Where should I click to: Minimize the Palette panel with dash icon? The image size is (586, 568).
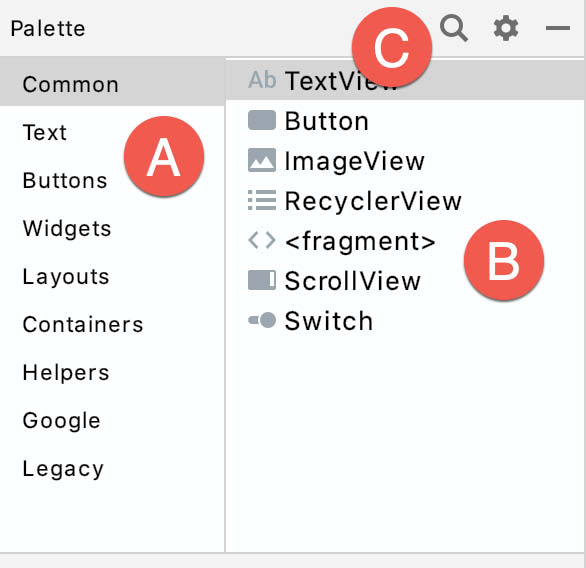[x=558, y=28]
